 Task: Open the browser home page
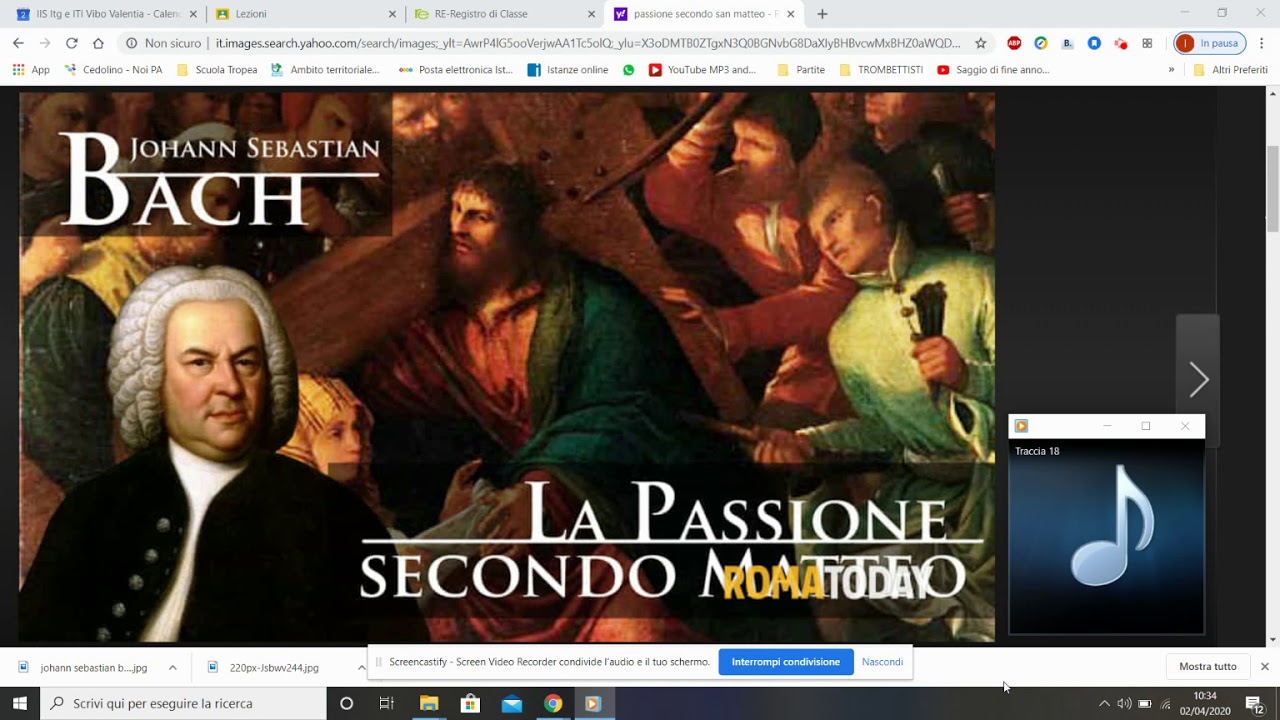point(98,43)
